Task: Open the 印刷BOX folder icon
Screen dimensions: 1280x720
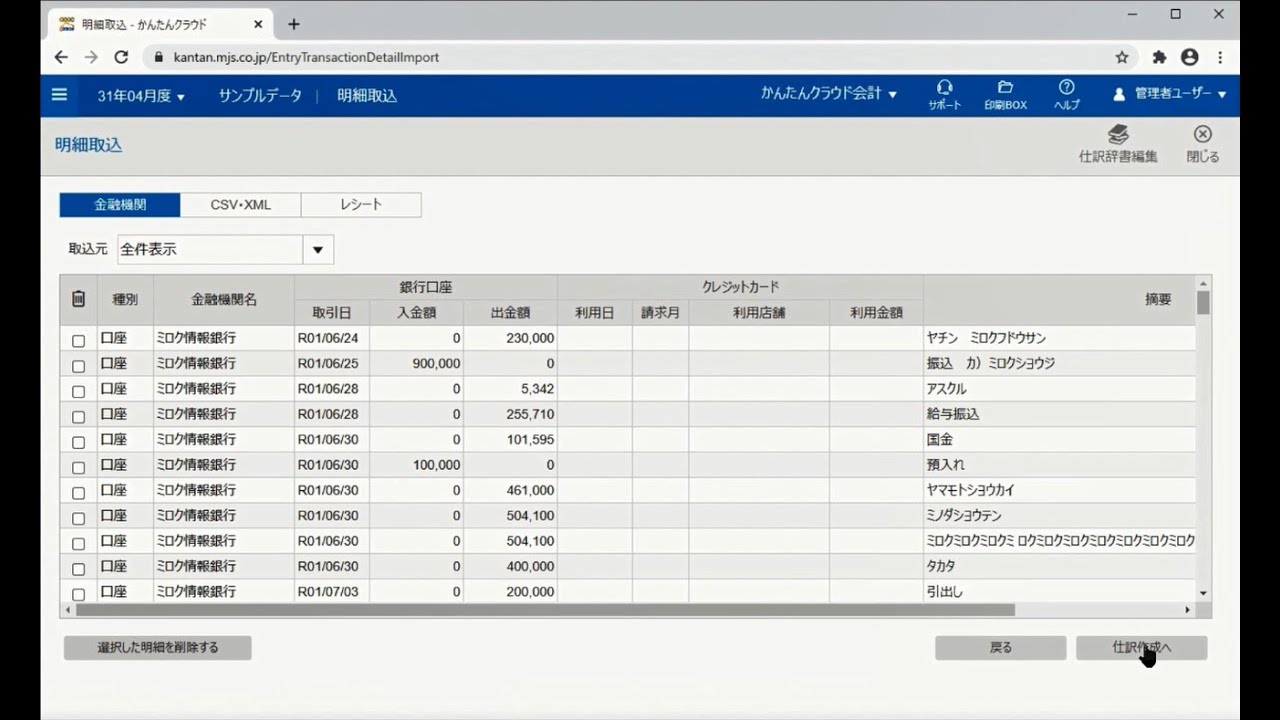Action: click(1005, 95)
